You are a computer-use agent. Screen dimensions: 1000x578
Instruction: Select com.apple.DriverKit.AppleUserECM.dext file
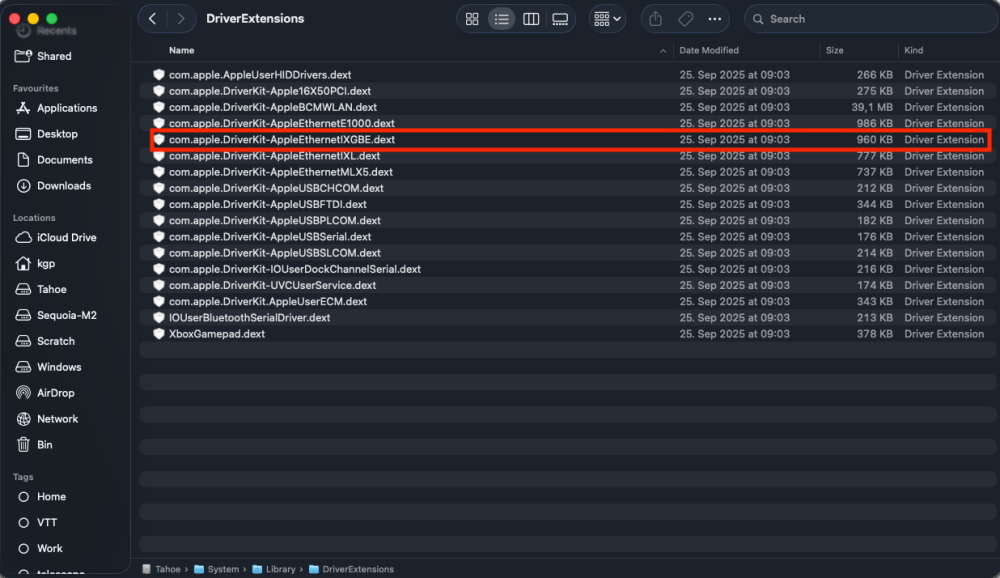568,302
